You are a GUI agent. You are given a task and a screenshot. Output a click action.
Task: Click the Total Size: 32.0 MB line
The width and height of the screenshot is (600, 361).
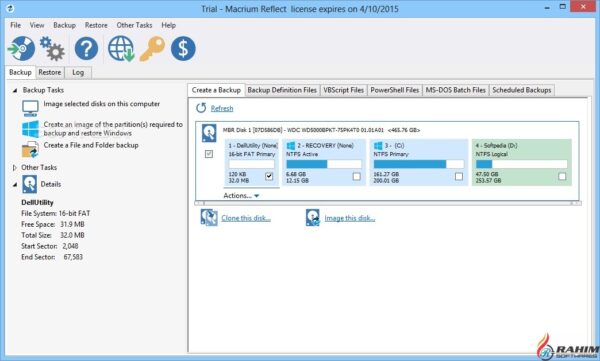(x=53, y=235)
